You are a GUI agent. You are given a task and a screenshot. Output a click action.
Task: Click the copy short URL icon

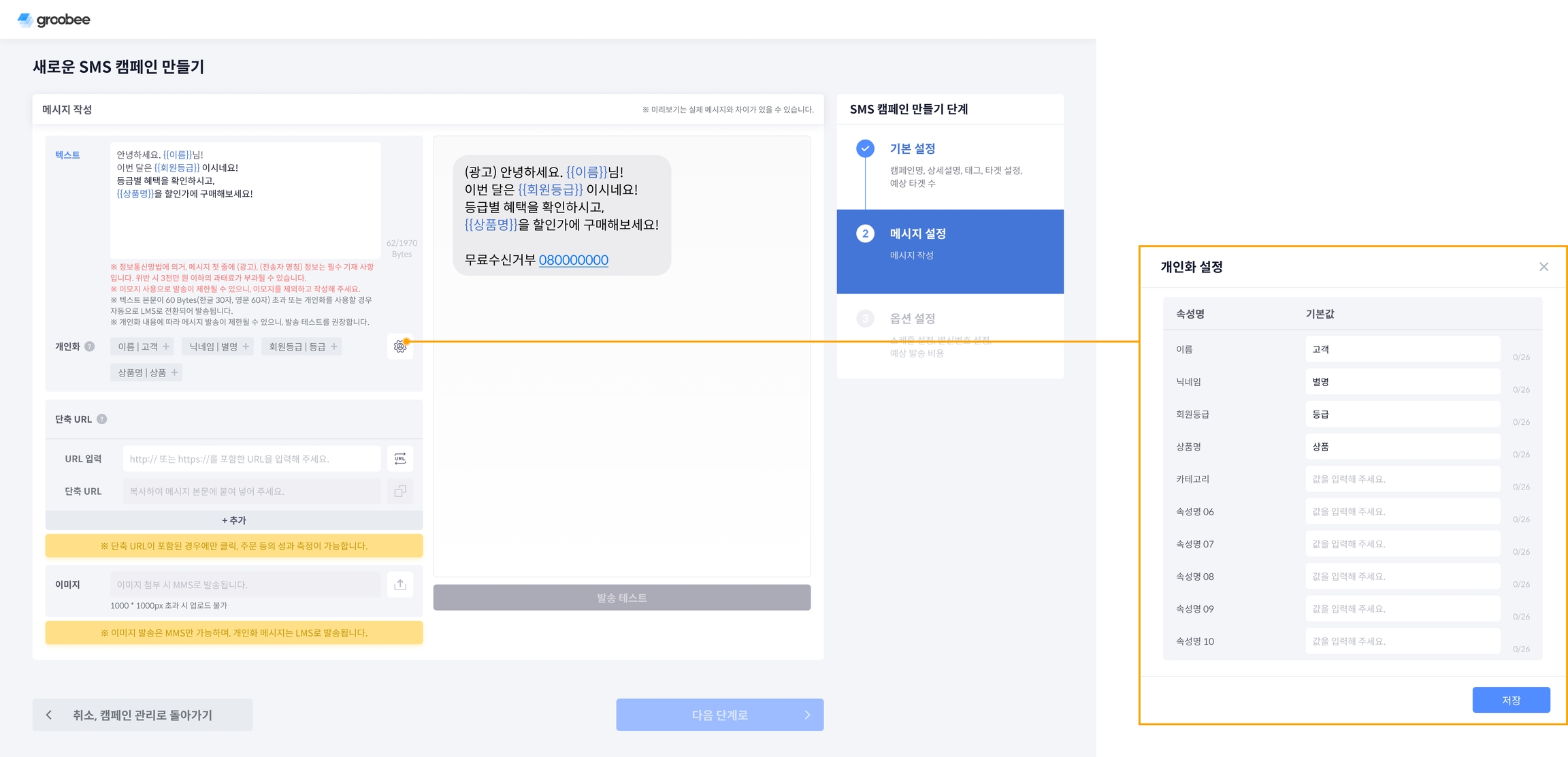coord(400,491)
